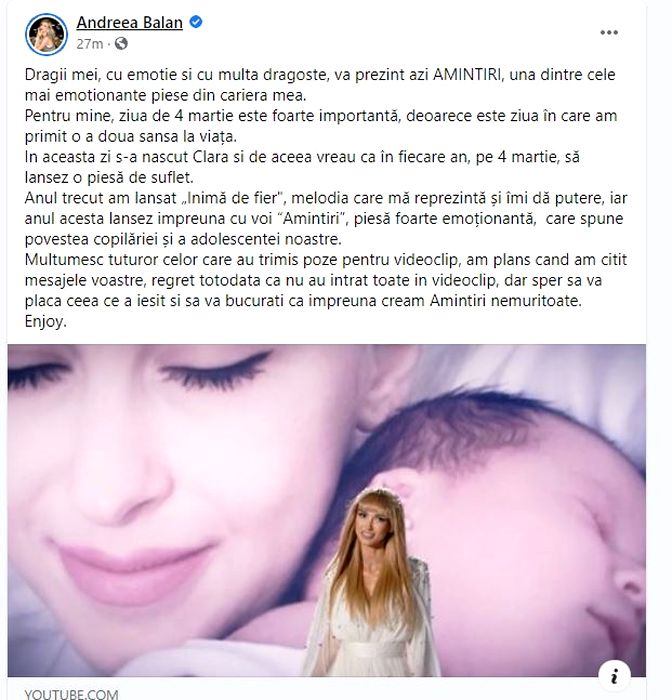
Task: Click the post text starting 'Dragii mei'
Action: (320, 85)
